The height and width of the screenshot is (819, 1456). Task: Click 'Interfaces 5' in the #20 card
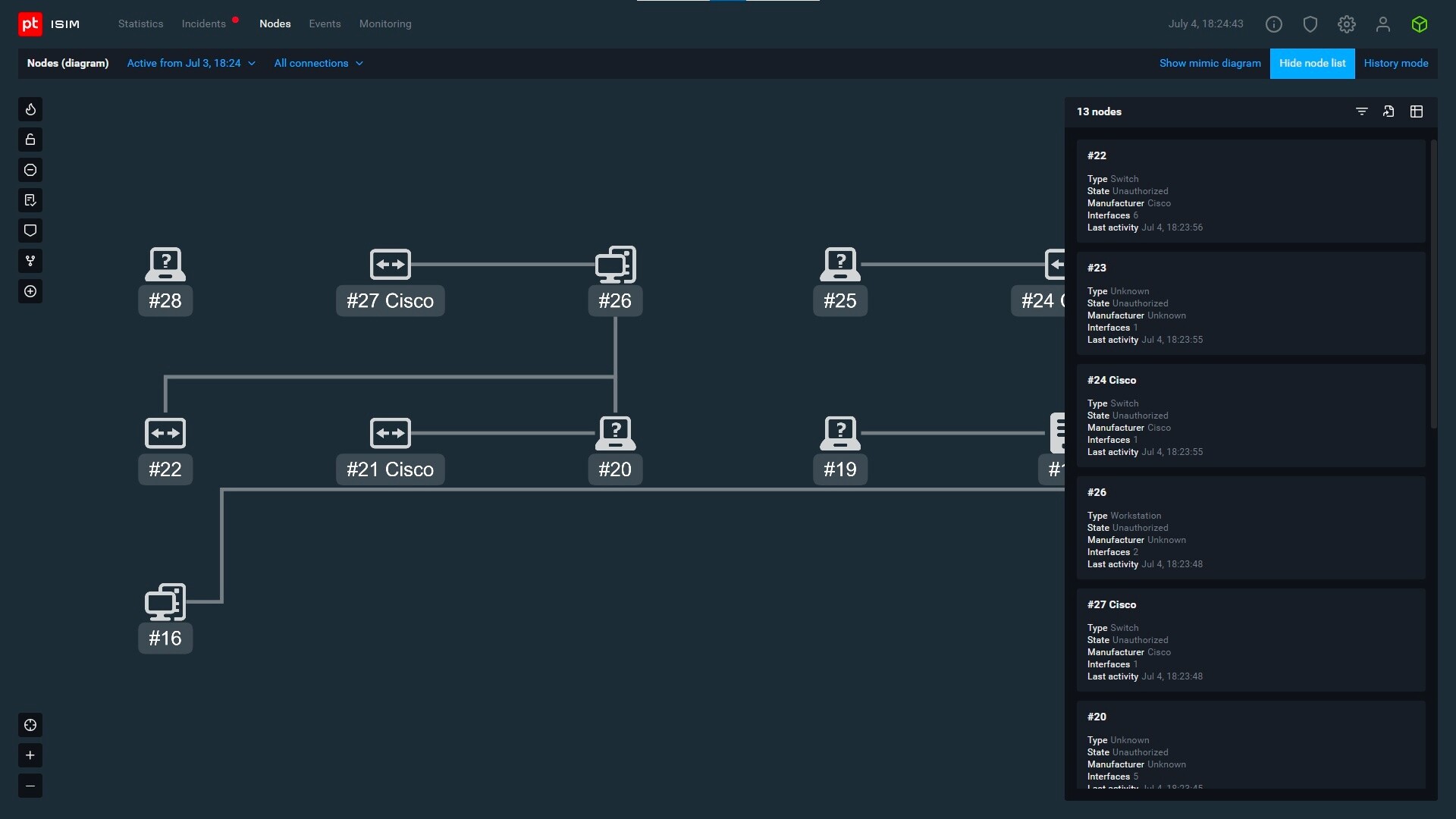tap(1112, 777)
